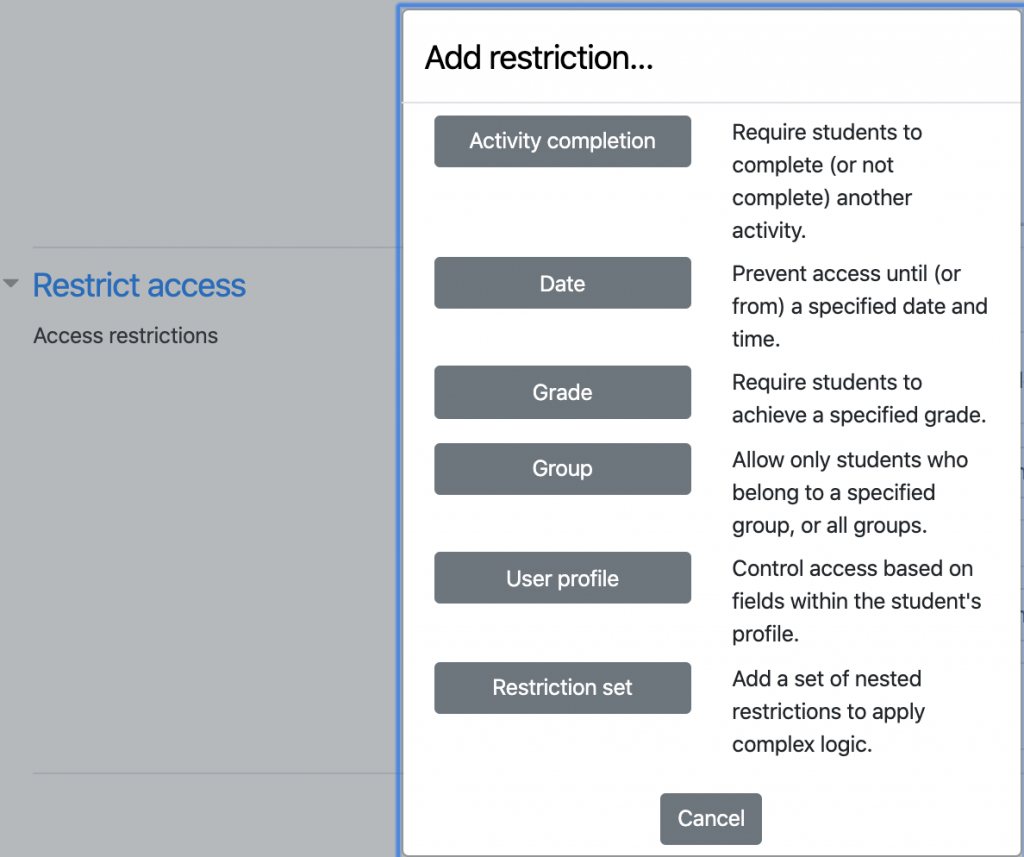Image resolution: width=1024 pixels, height=857 pixels.
Task: Click the empty dimmed area below Access restrictions
Action: click(200, 550)
